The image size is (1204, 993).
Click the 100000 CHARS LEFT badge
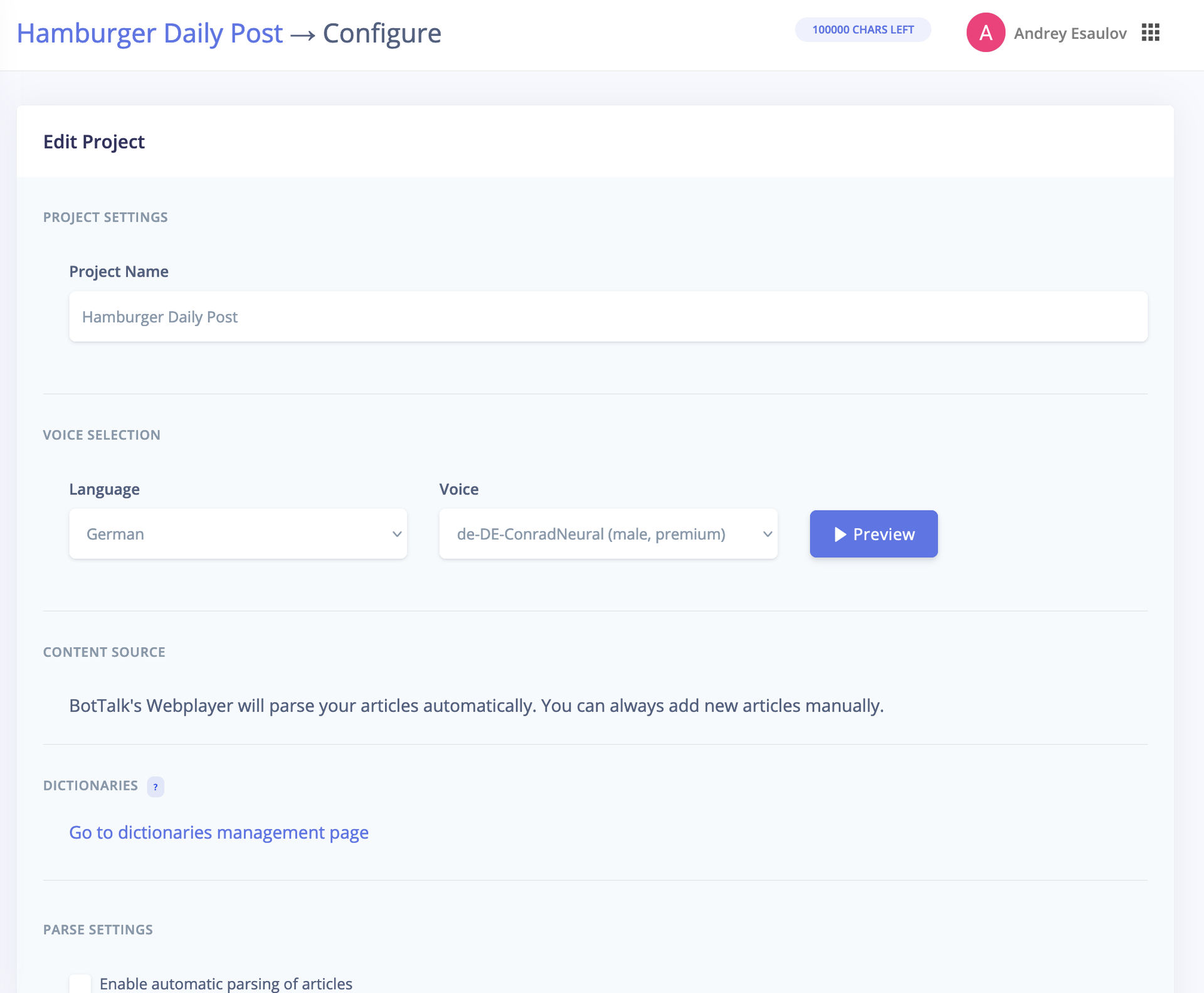(863, 29)
